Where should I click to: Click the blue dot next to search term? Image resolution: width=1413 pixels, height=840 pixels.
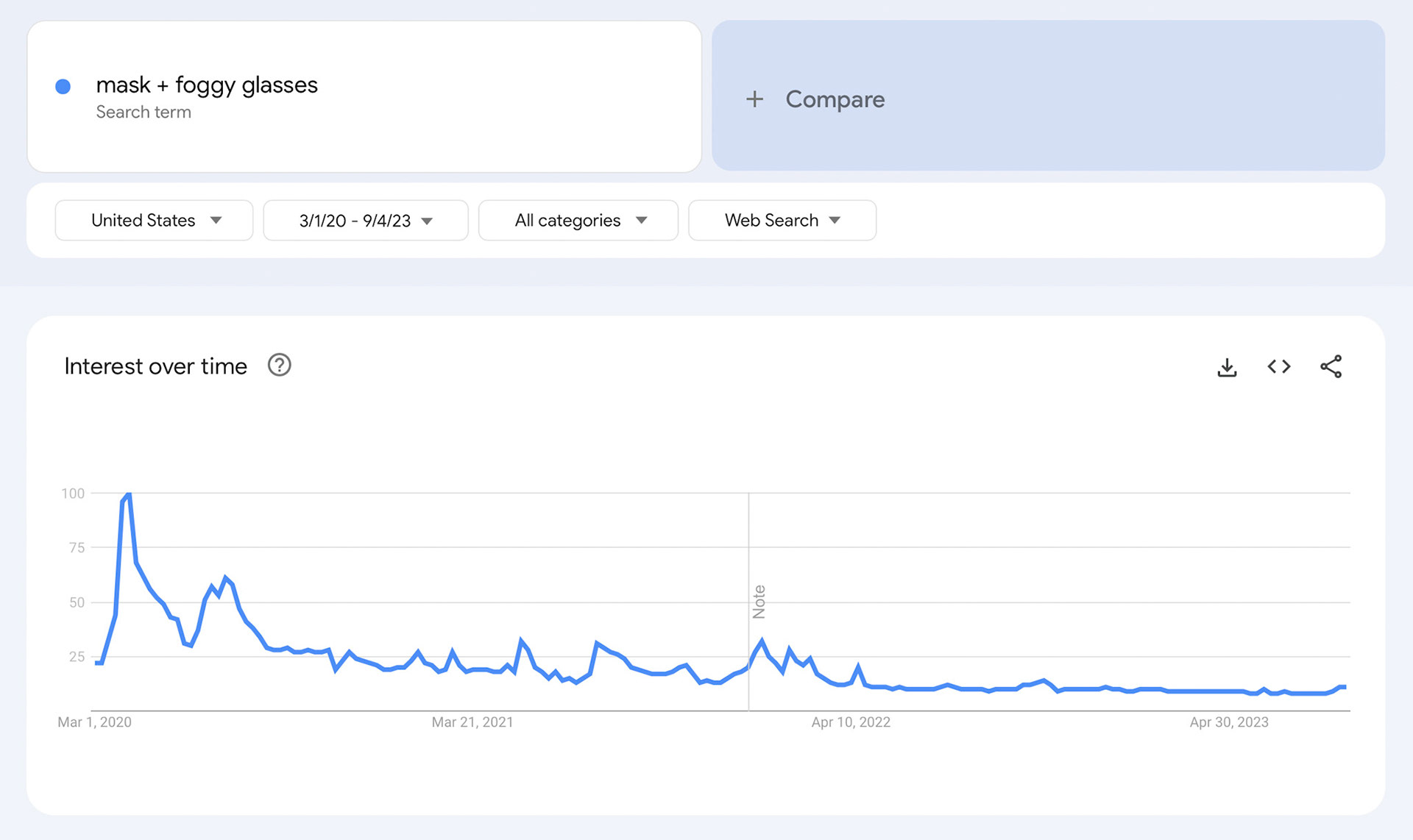click(x=63, y=87)
